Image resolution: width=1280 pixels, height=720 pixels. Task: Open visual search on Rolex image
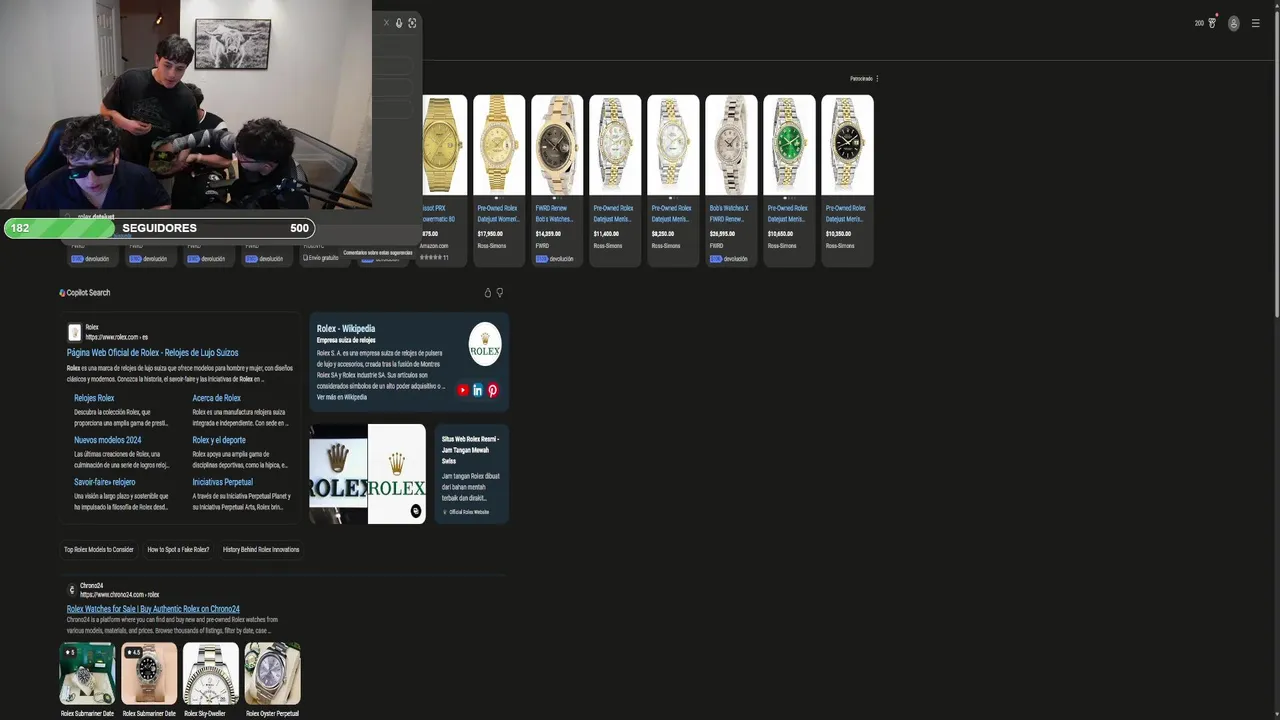coord(416,511)
